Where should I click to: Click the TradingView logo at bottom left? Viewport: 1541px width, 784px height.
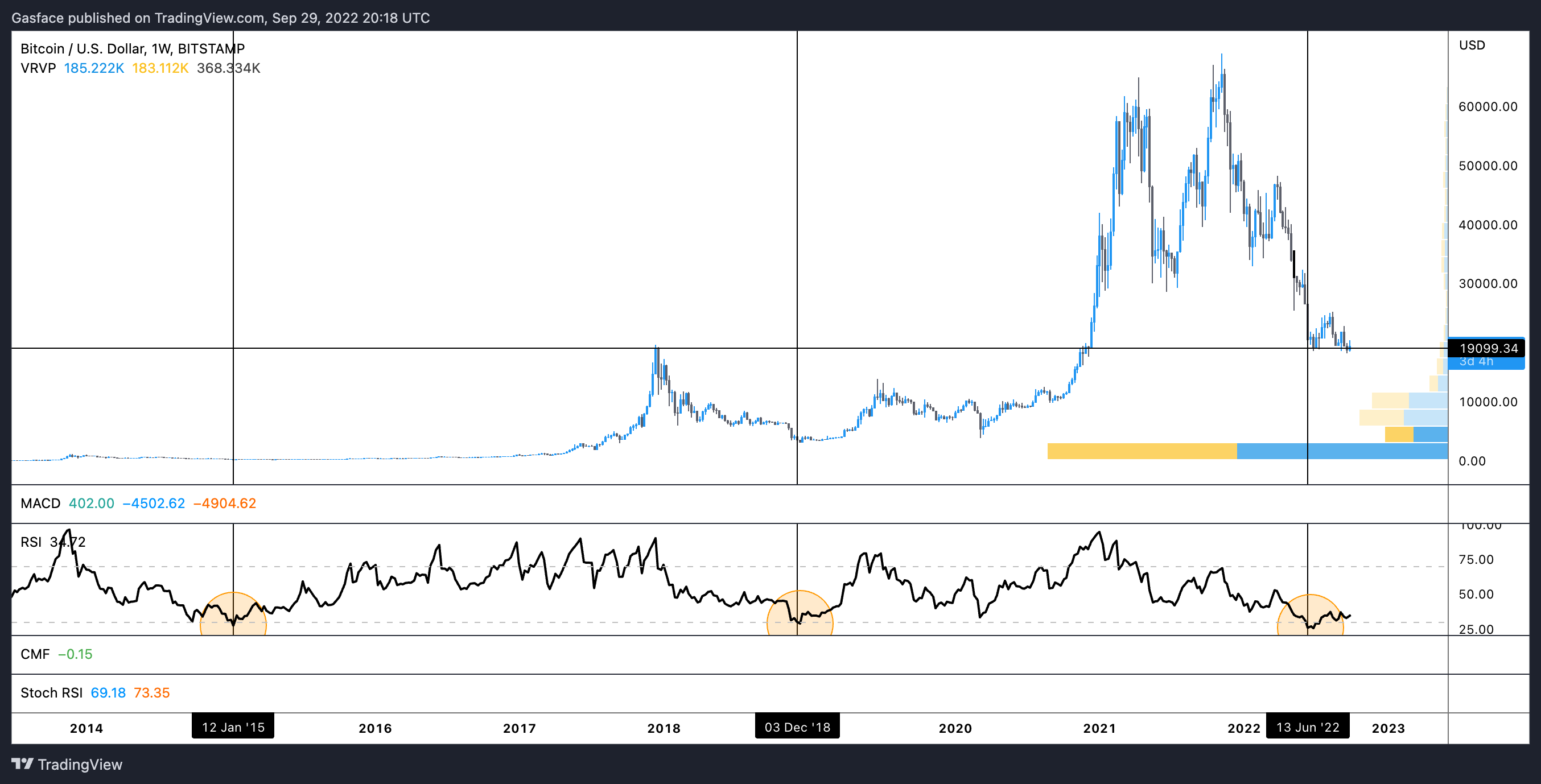[67, 764]
